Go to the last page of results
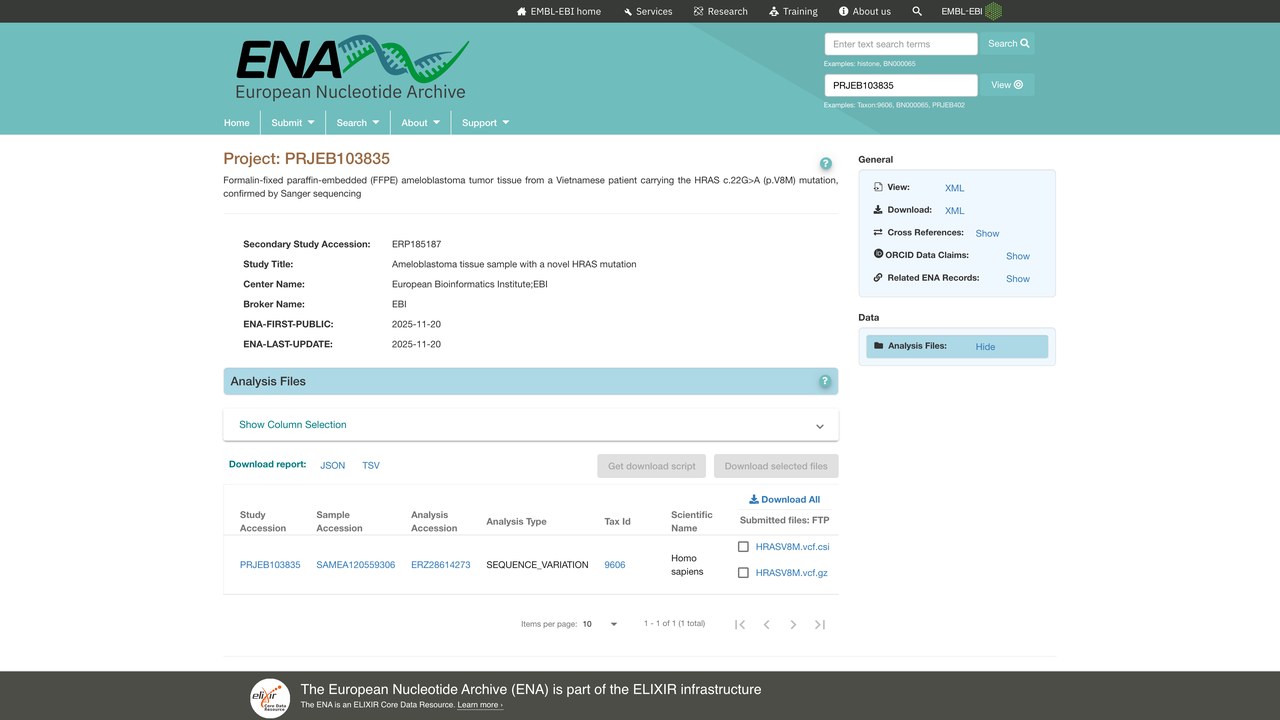 tap(819, 624)
